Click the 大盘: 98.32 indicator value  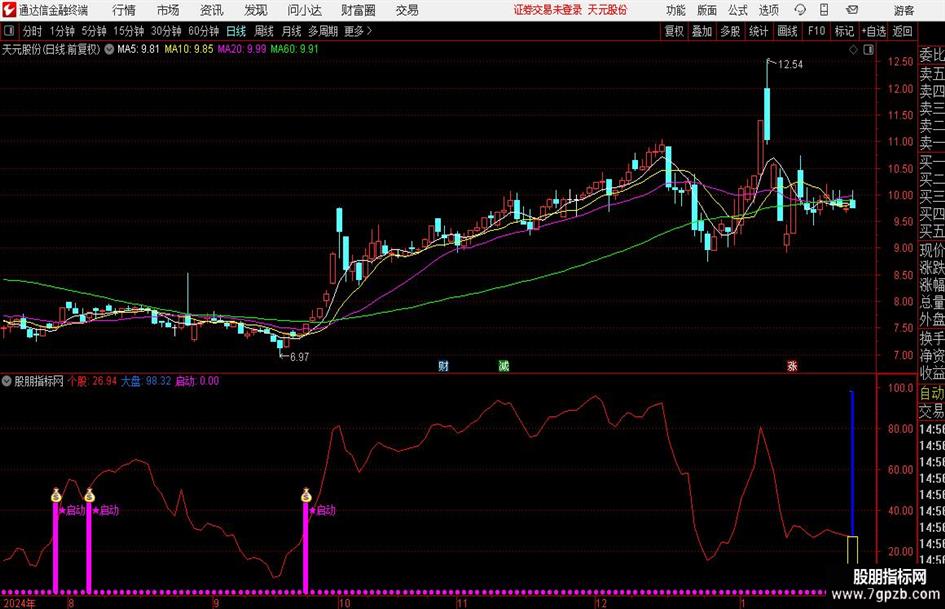(146, 381)
